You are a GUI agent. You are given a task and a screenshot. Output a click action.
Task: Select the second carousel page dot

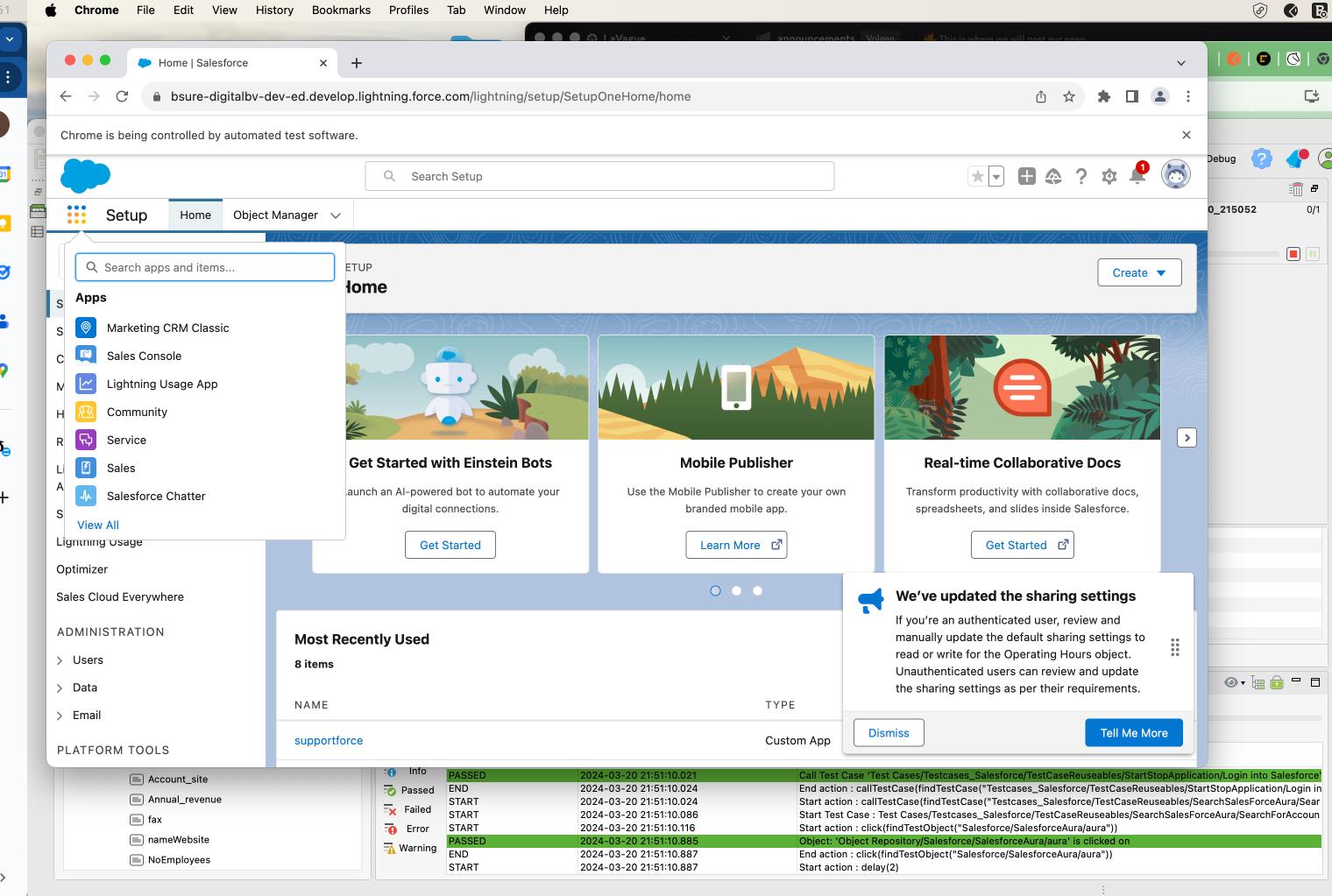[736, 590]
